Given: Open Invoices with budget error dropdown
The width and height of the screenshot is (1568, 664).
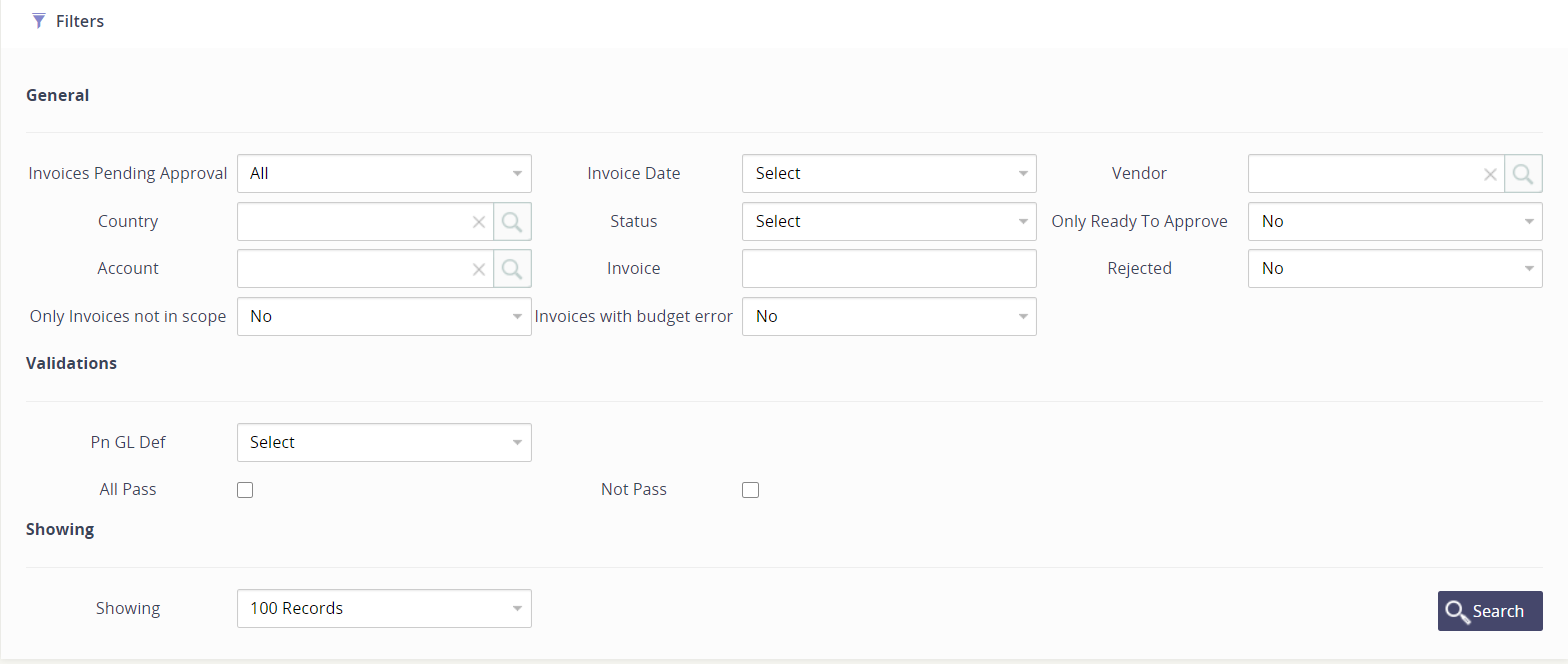Looking at the screenshot, I should [x=889, y=317].
